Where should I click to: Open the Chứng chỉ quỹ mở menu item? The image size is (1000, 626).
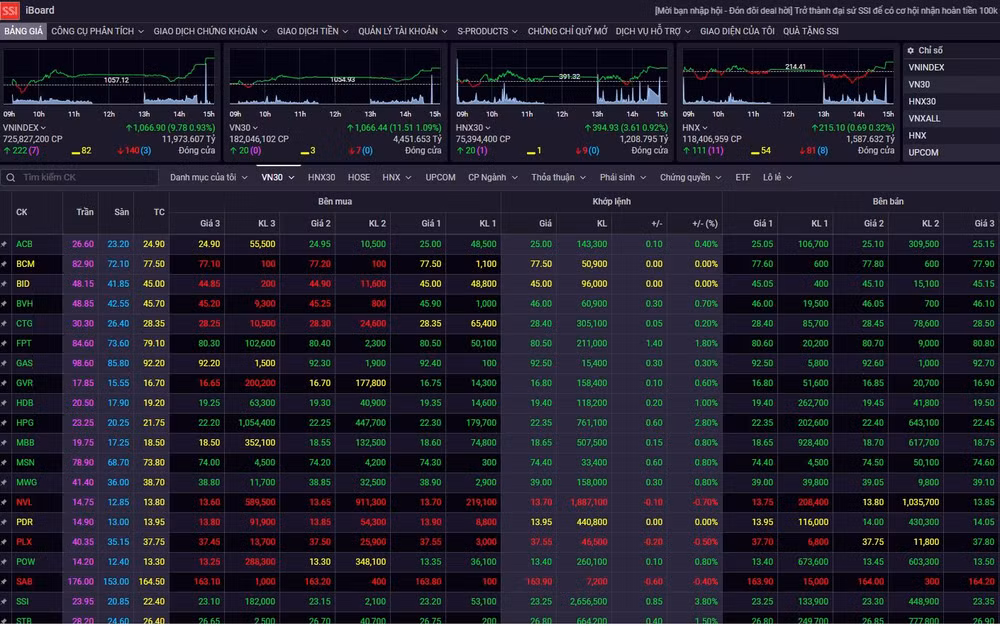click(x=567, y=31)
